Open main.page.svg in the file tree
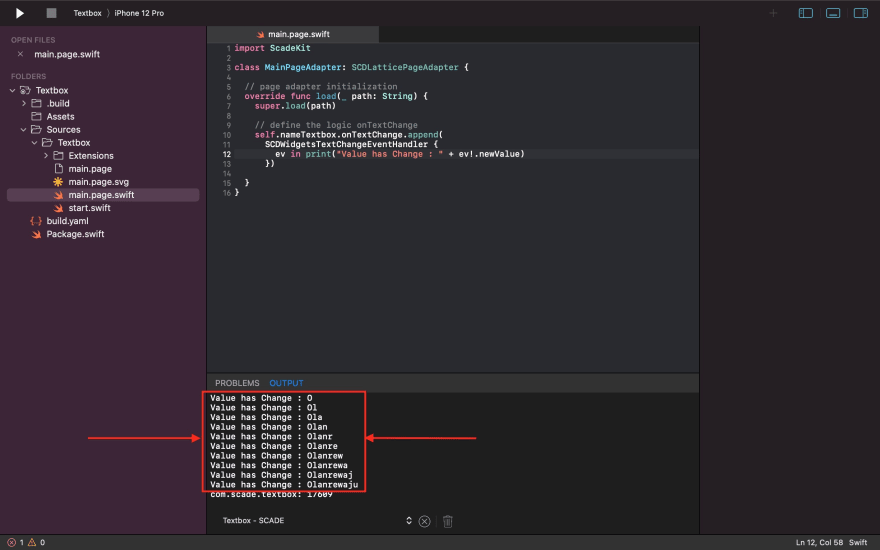The image size is (880, 550). (x=98, y=182)
